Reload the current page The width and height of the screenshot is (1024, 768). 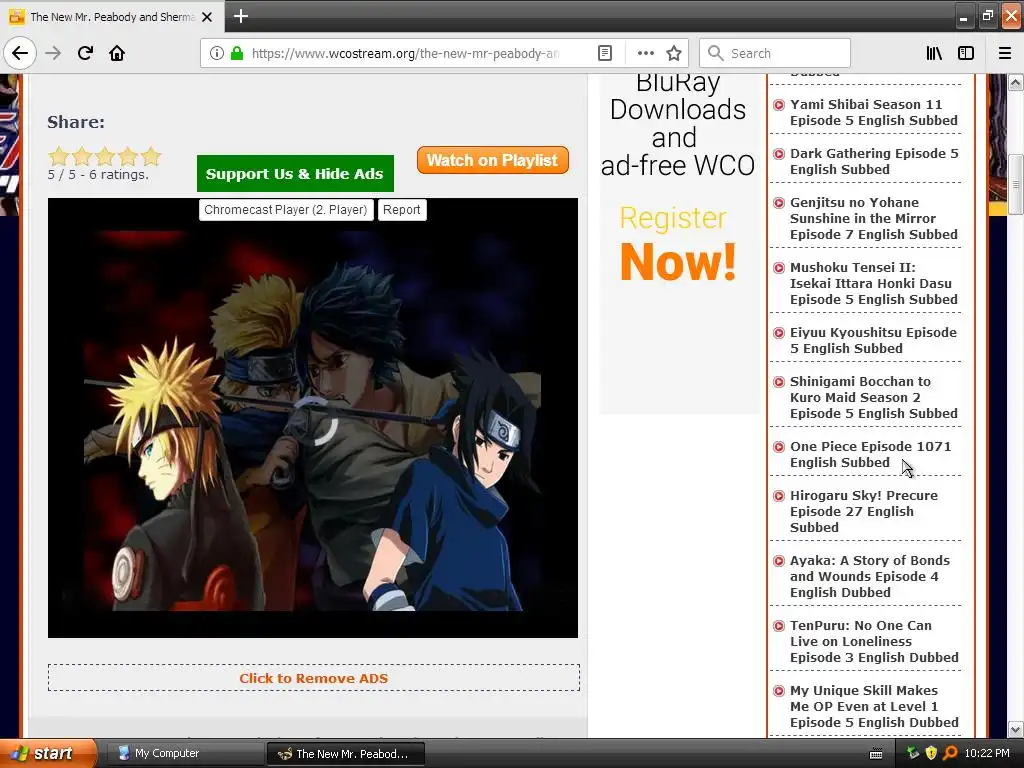pyautogui.click(x=85, y=54)
